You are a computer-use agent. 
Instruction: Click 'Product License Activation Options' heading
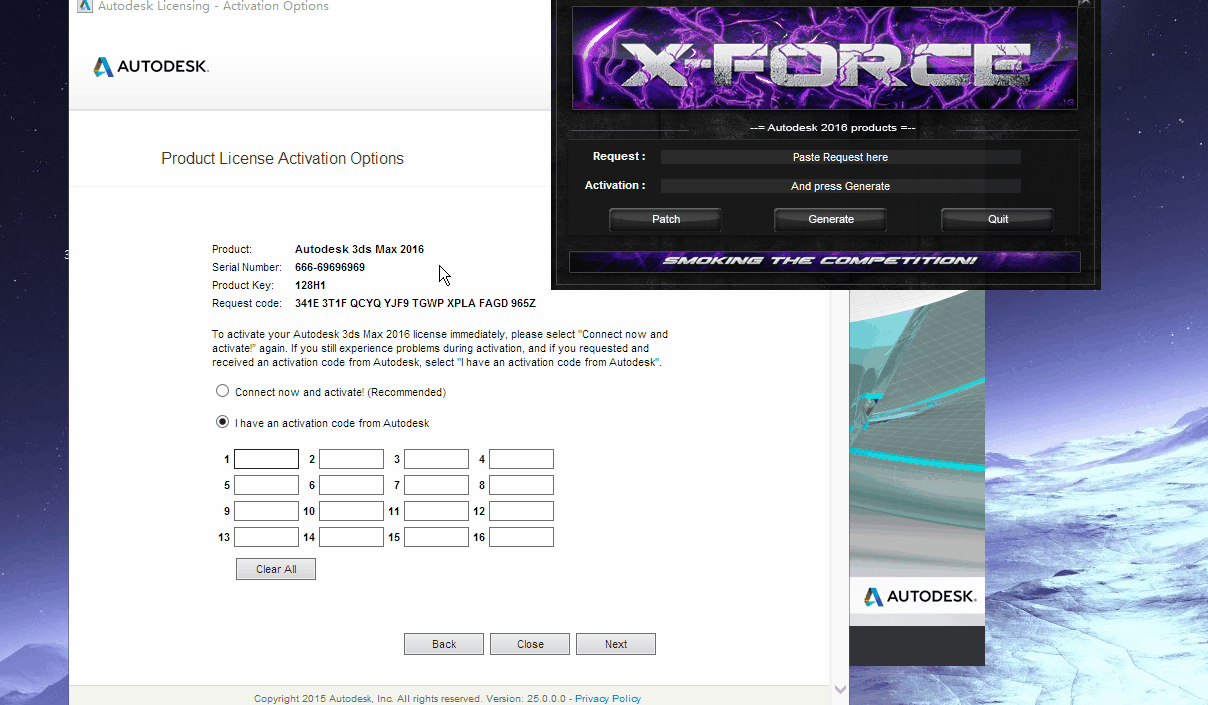click(283, 158)
